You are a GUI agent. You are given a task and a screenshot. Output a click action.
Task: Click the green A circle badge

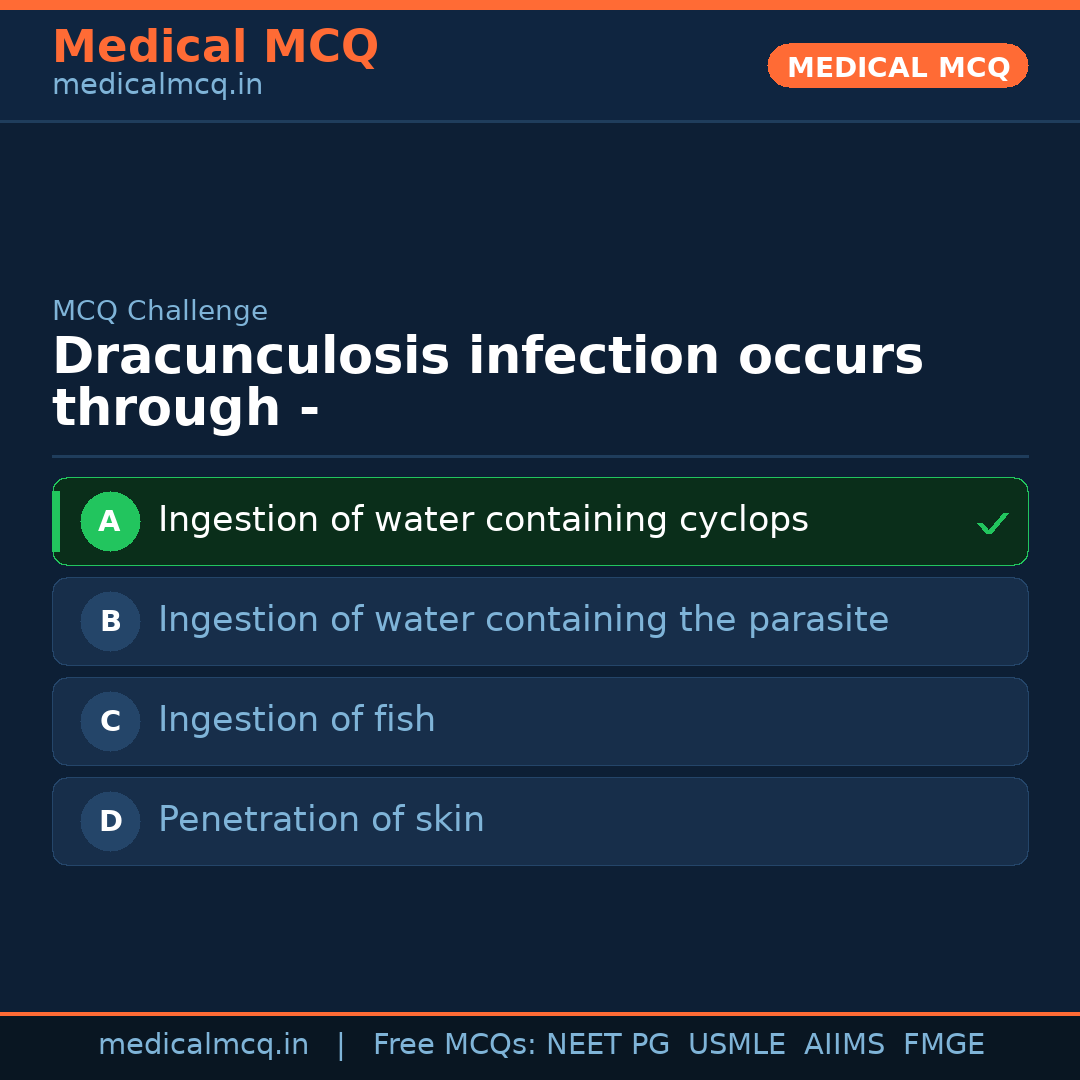point(110,521)
